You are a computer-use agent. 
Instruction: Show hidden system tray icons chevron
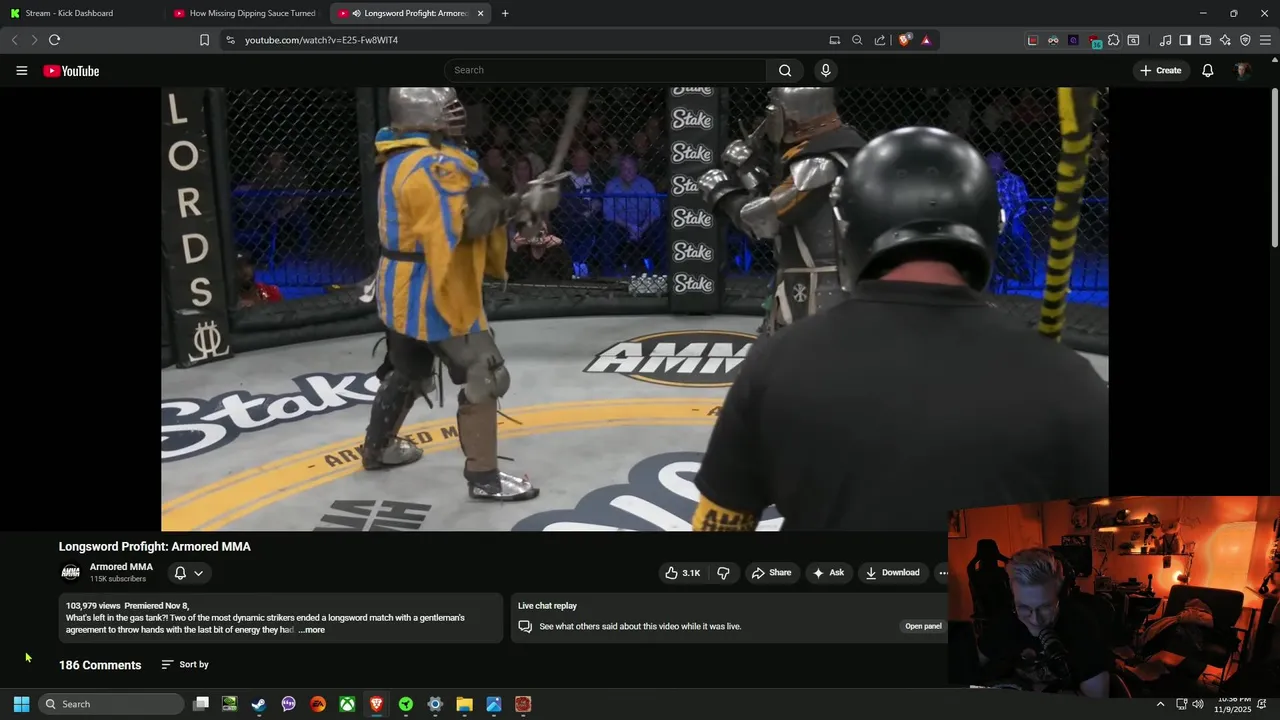coord(1160,704)
